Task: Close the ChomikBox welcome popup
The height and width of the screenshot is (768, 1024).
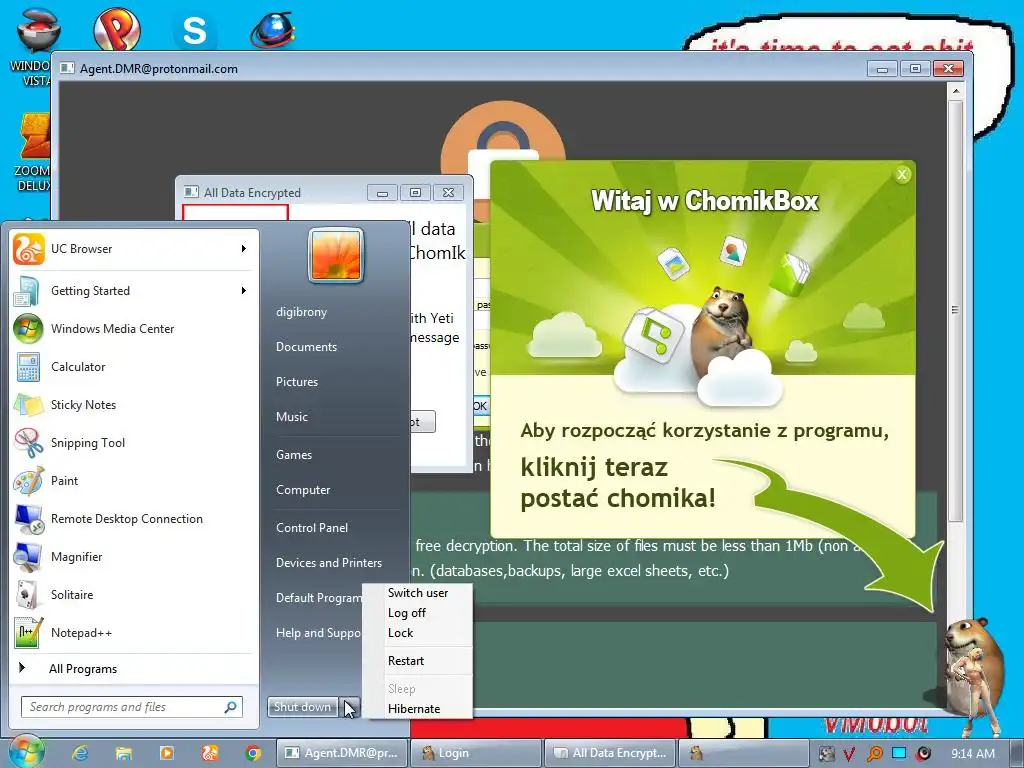Action: tap(902, 174)
